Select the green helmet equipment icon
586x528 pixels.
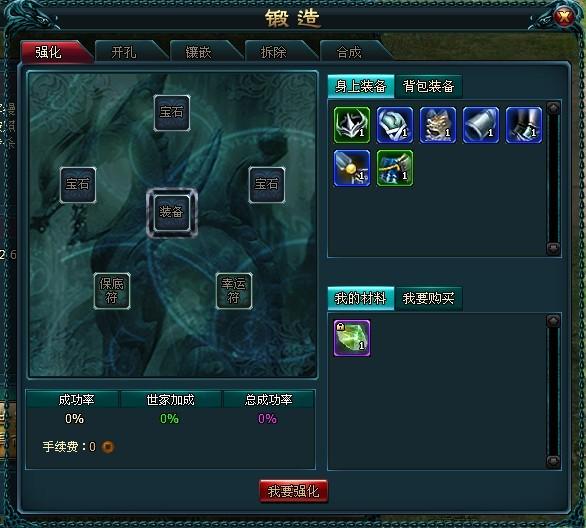tap(352, 125)
